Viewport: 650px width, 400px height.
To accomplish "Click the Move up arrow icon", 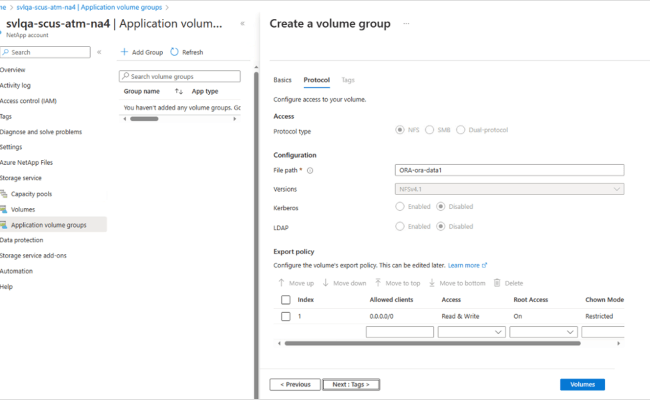I will [x=281, y=283].
